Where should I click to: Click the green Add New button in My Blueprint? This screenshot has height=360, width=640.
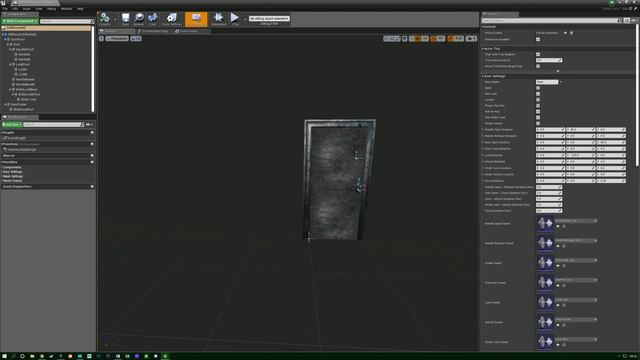coord(11,124)
